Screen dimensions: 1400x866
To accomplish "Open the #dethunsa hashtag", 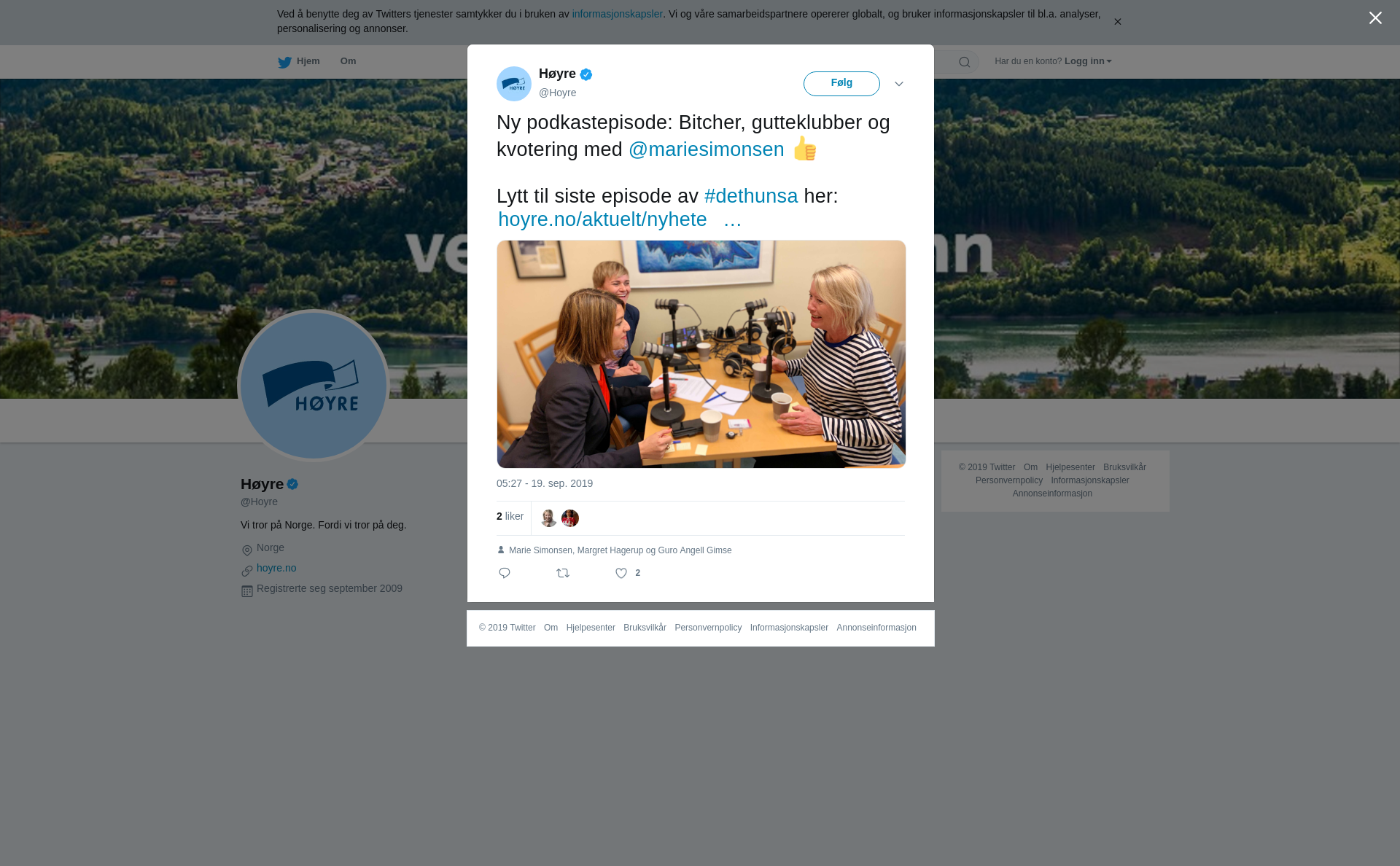I will [x=750, y=196].
